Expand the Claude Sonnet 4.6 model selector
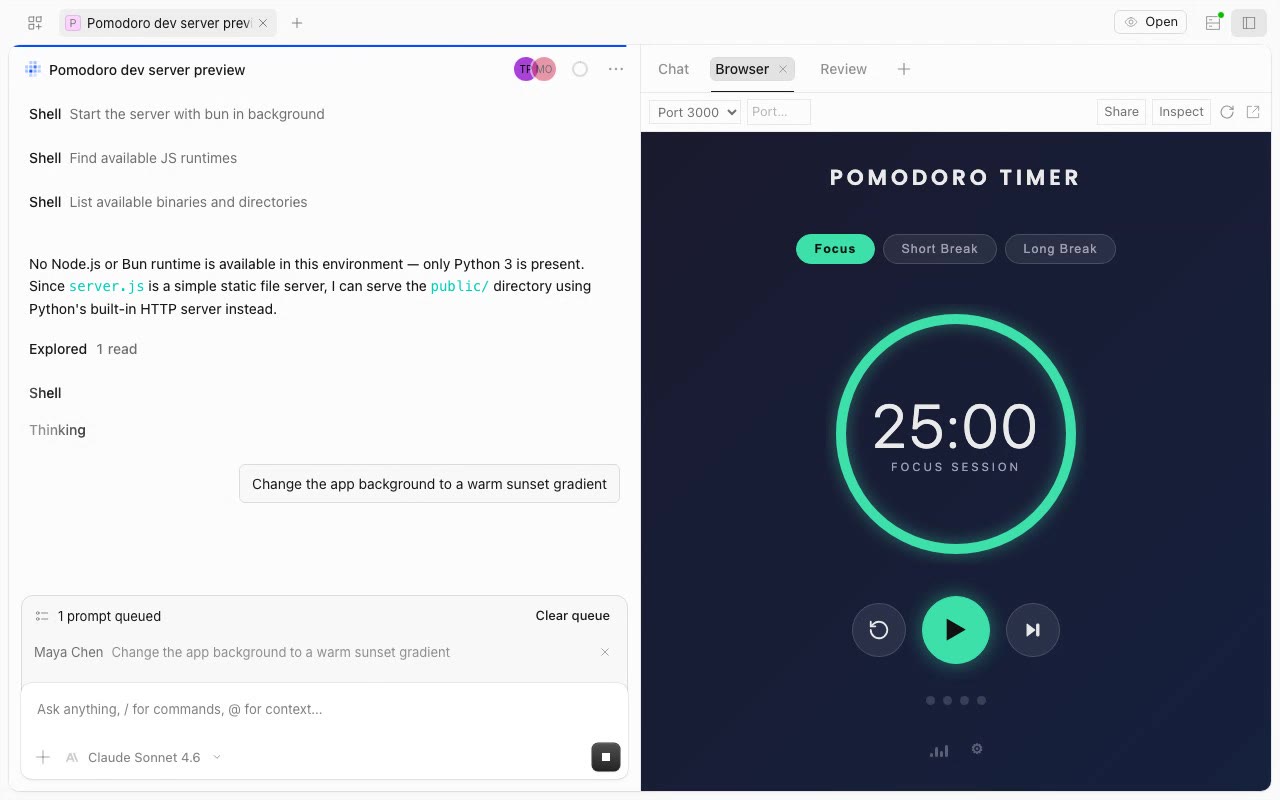Screen dimensions: 1280x800 click(x=154, y=757)
